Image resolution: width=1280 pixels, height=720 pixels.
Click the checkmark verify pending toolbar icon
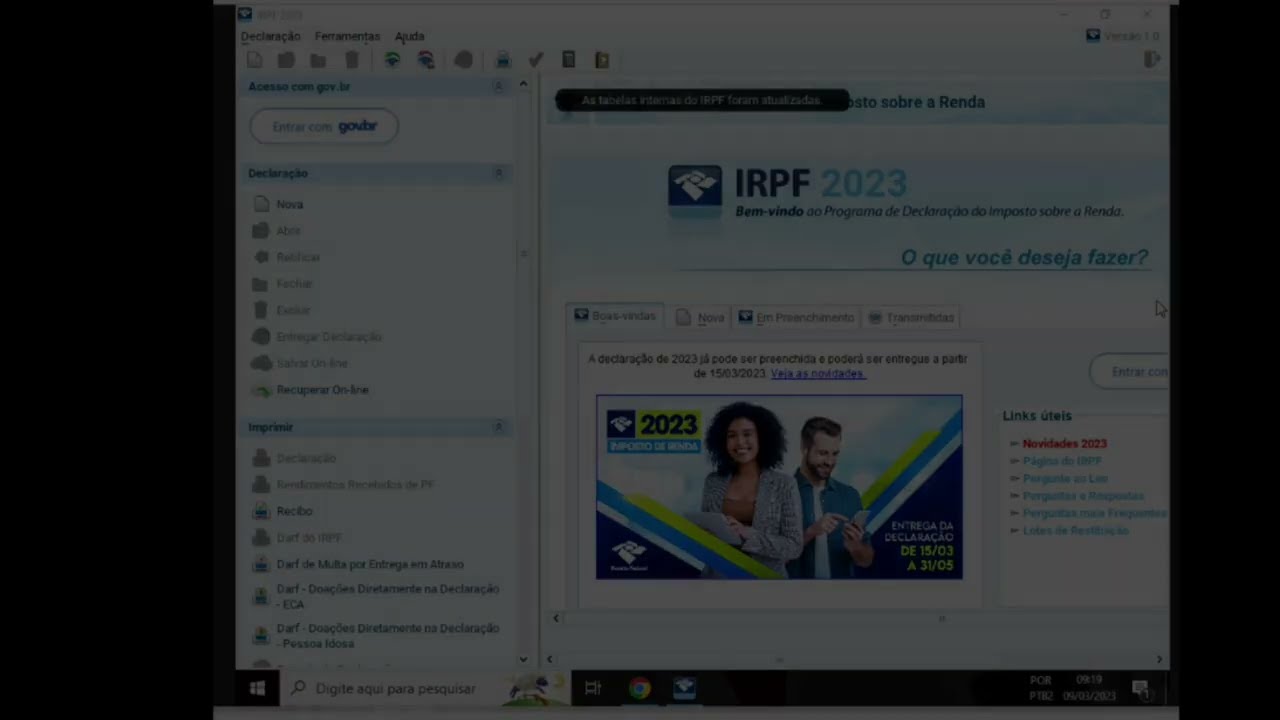pyautogui.click(x=536, y=60)
